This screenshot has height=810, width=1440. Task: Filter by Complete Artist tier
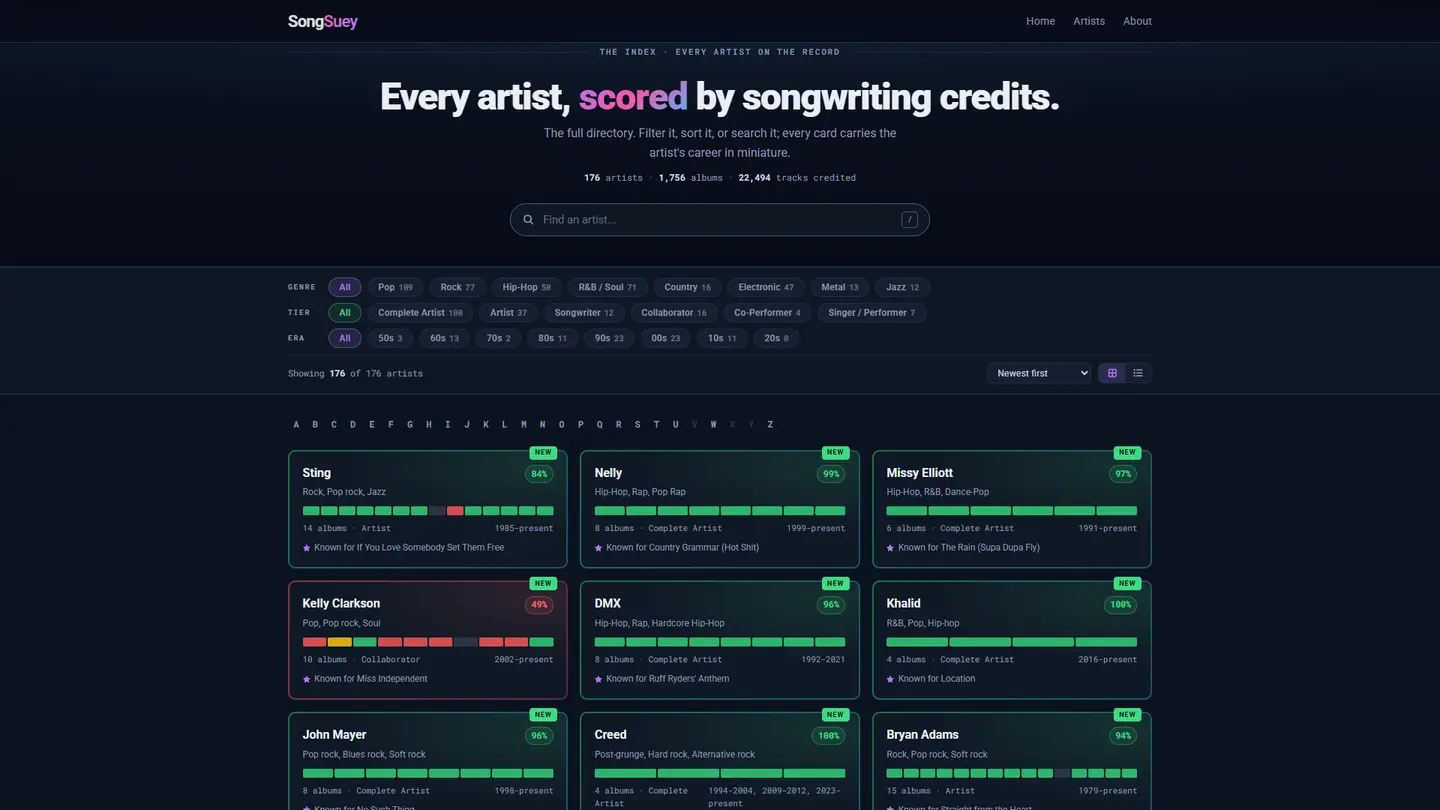[x=420, y=313]
